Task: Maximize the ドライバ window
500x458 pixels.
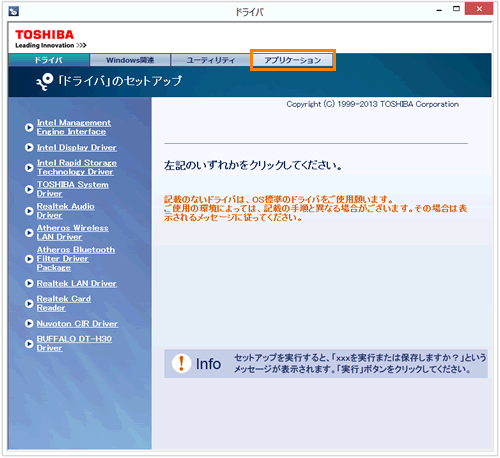Action: [x=456, y=9]
